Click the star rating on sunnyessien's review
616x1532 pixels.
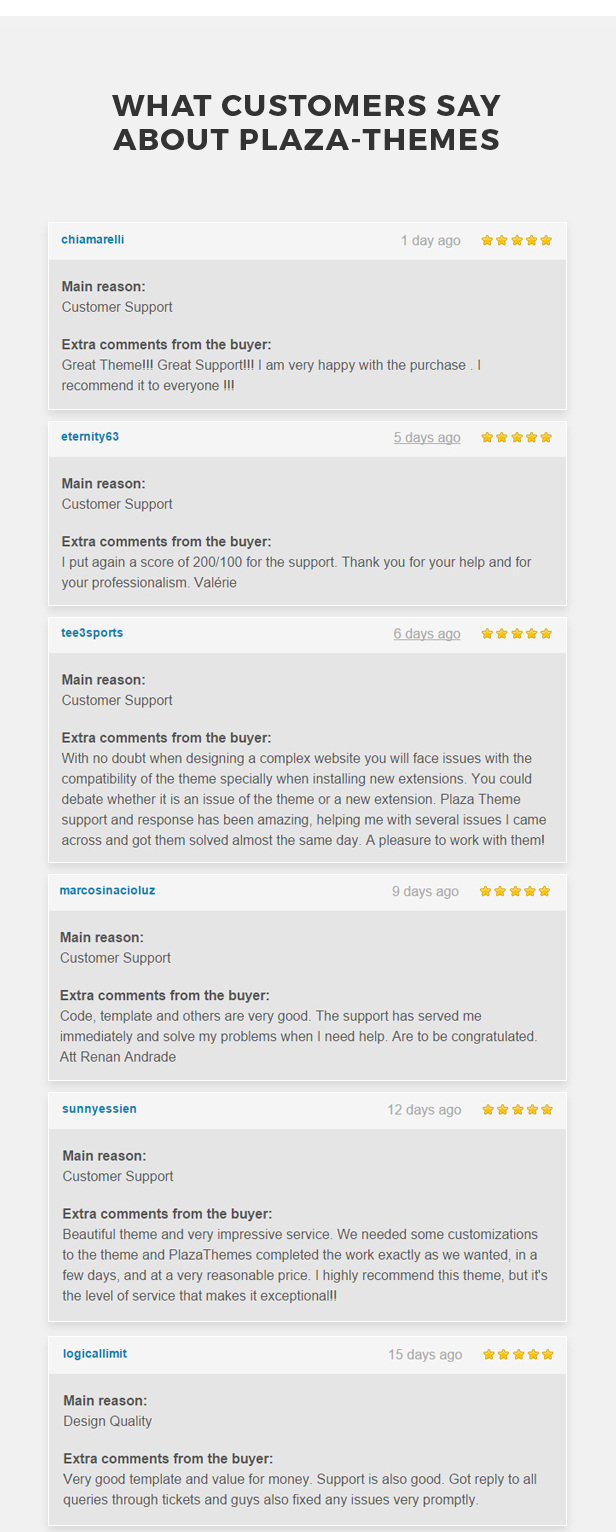(518, 1109)
